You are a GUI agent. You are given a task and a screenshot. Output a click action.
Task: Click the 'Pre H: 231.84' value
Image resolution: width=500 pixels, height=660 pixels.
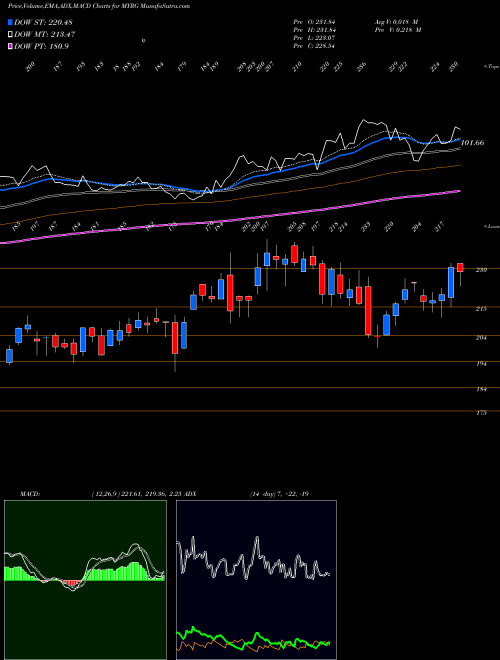pyautogui.click(x=314, y=30)
